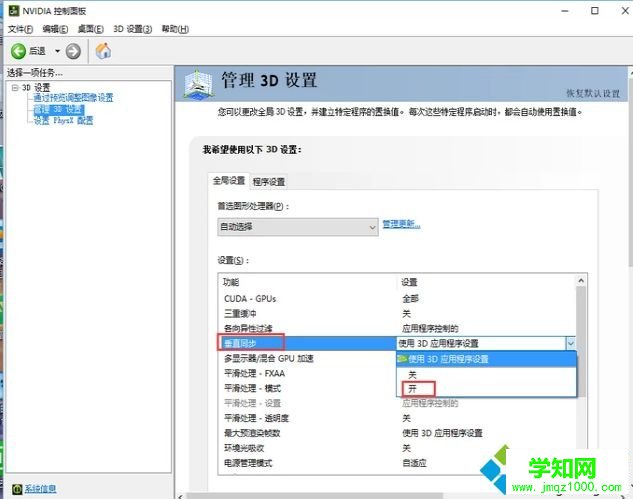Click the 全部 value for CUDA - GPUs
The width and height of the screenshot is (633, 499).
410,299
